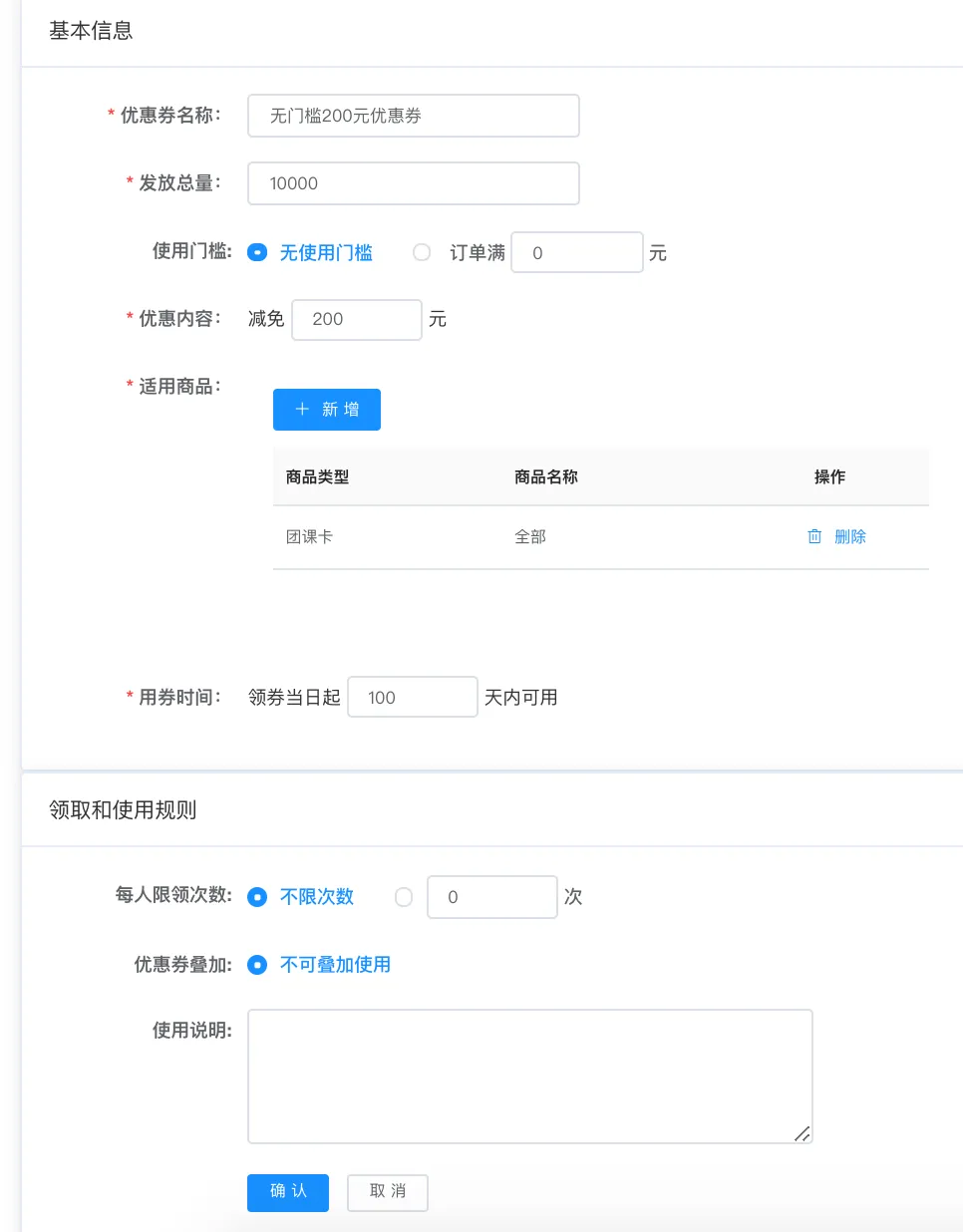Screen dimensions: 963x1232
Task: Select the limited-times radio button before 次
Action: [x=404, y=897]
